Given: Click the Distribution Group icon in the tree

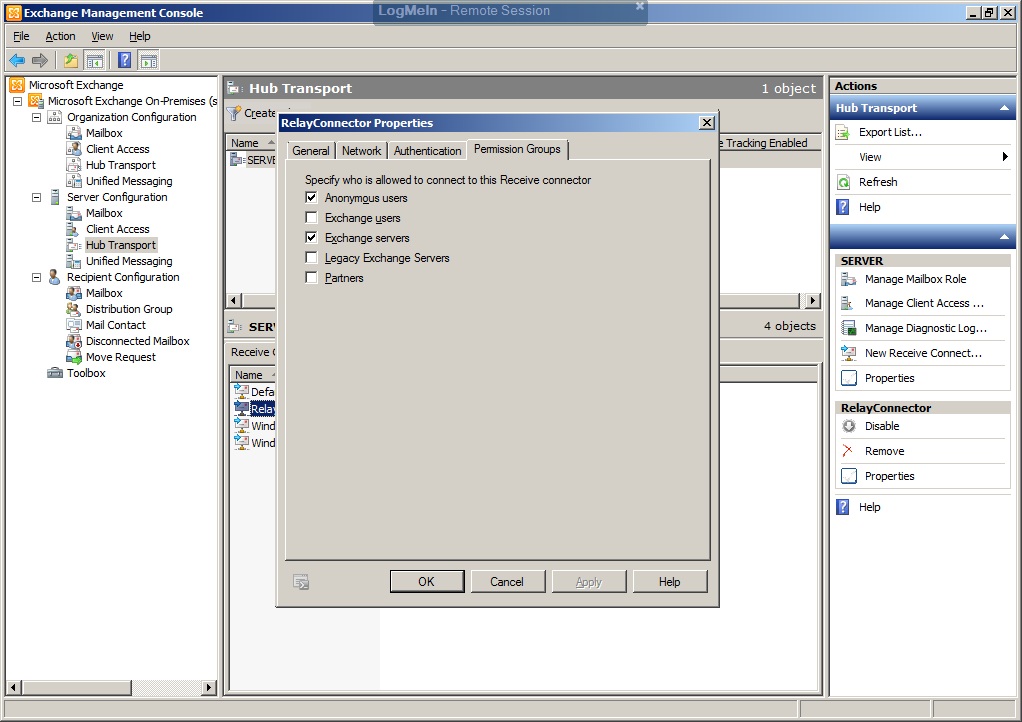Looking at the screenshot, I should click(74, 309).
